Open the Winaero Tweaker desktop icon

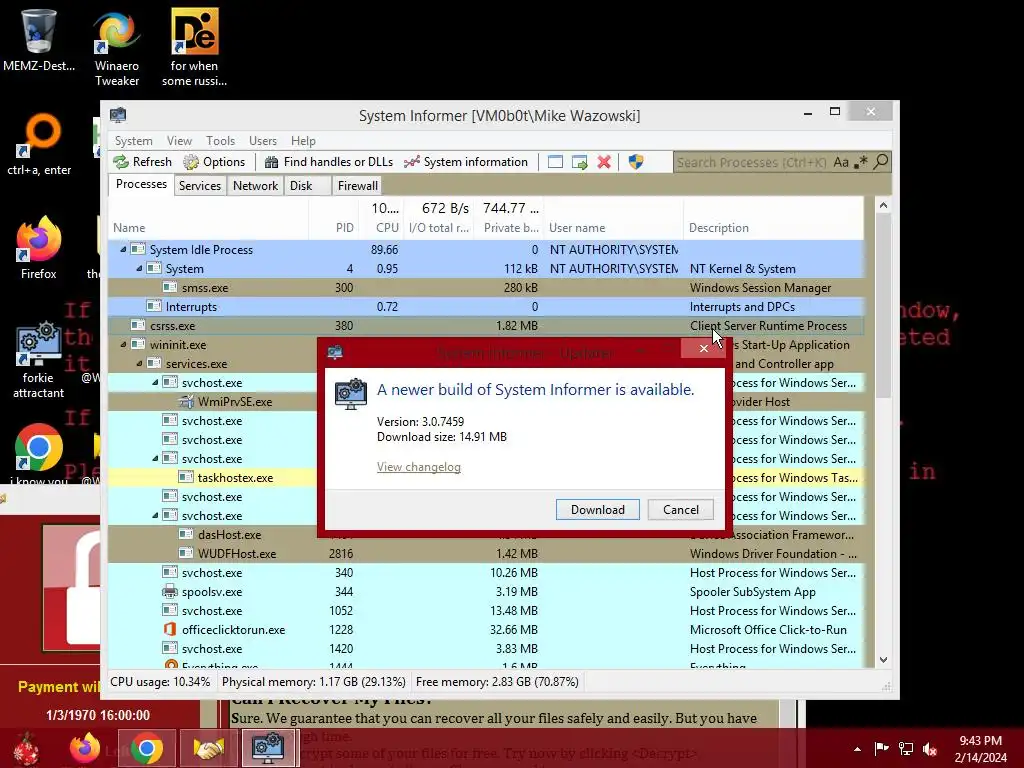coord(117,47)
